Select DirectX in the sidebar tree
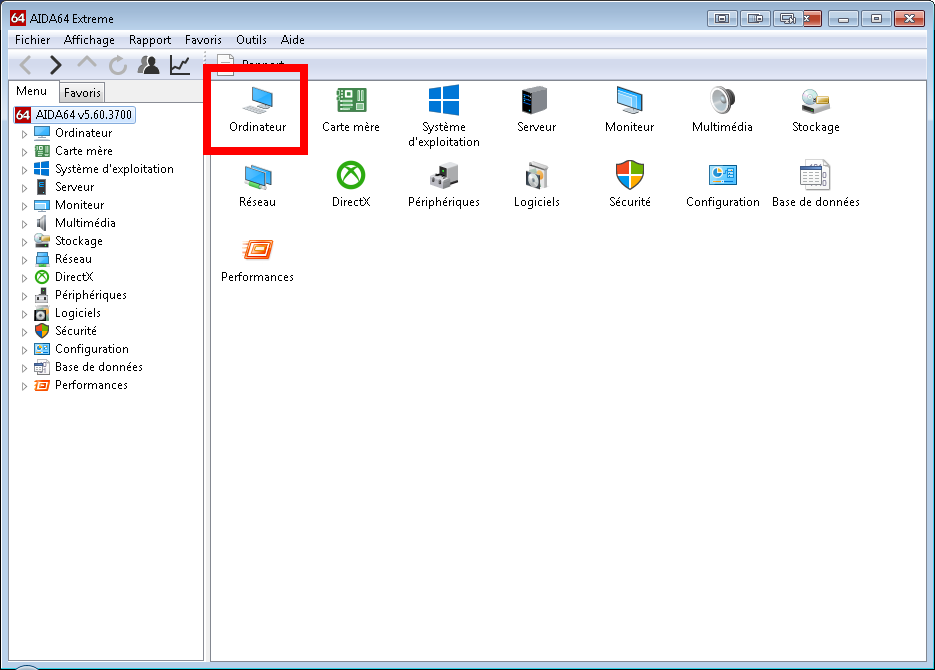 tap(74, 277)
